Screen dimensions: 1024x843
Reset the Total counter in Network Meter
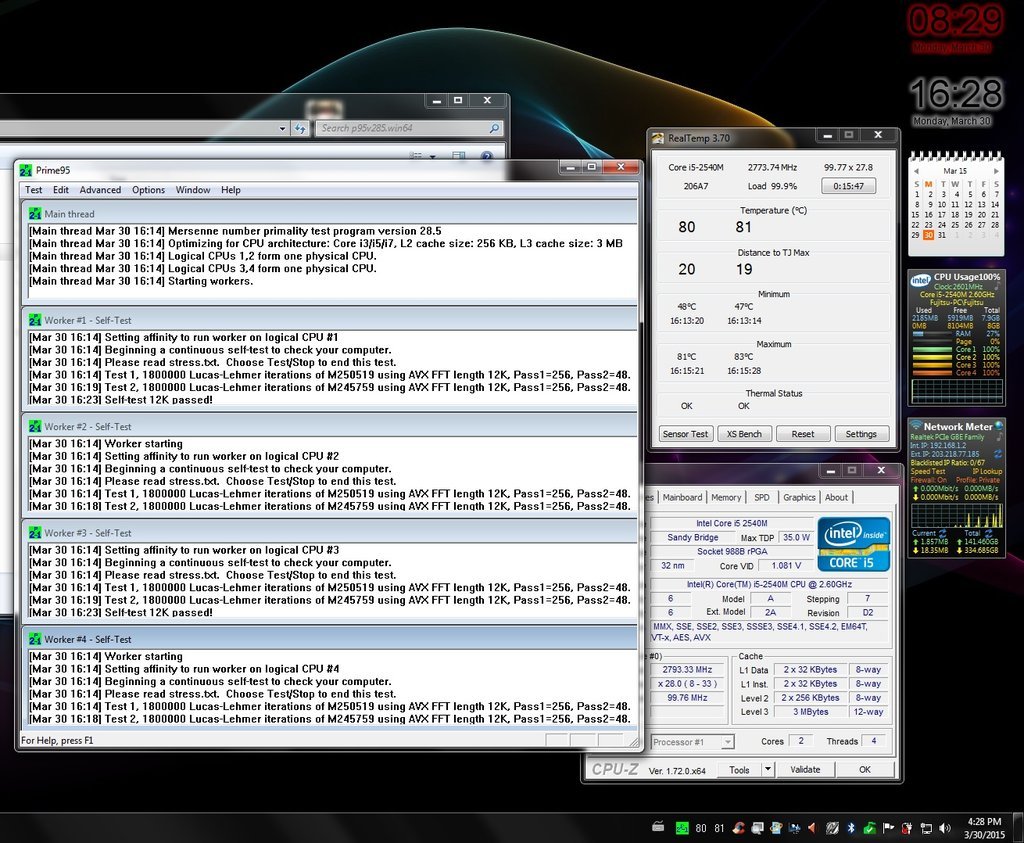989,533
